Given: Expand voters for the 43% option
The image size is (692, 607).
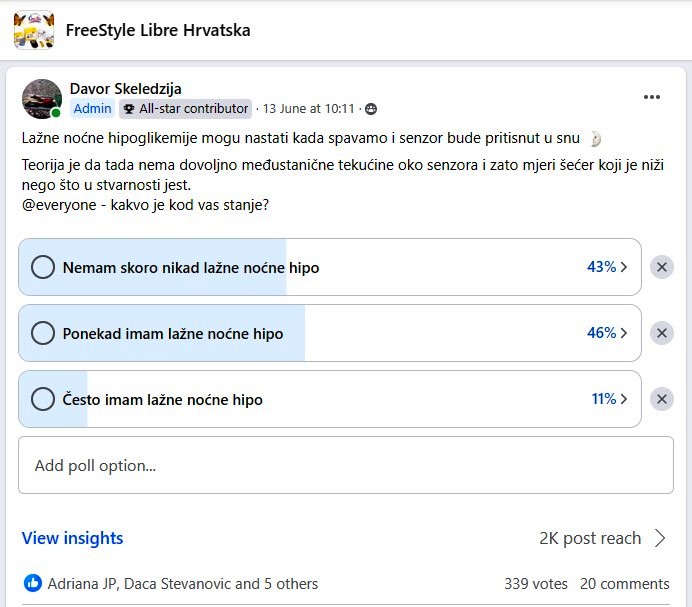Looking at the screenshot, I should (607, 267).
